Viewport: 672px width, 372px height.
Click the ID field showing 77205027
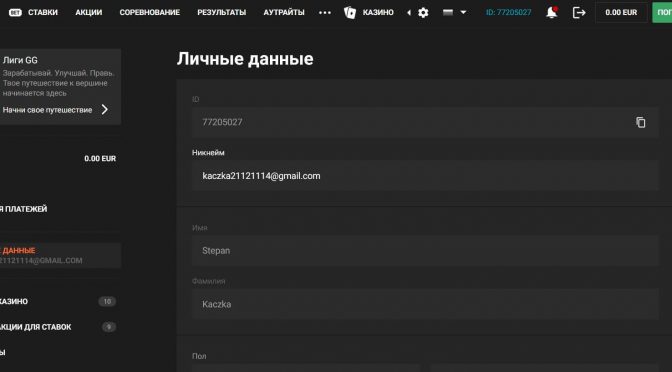pos(425,122)
